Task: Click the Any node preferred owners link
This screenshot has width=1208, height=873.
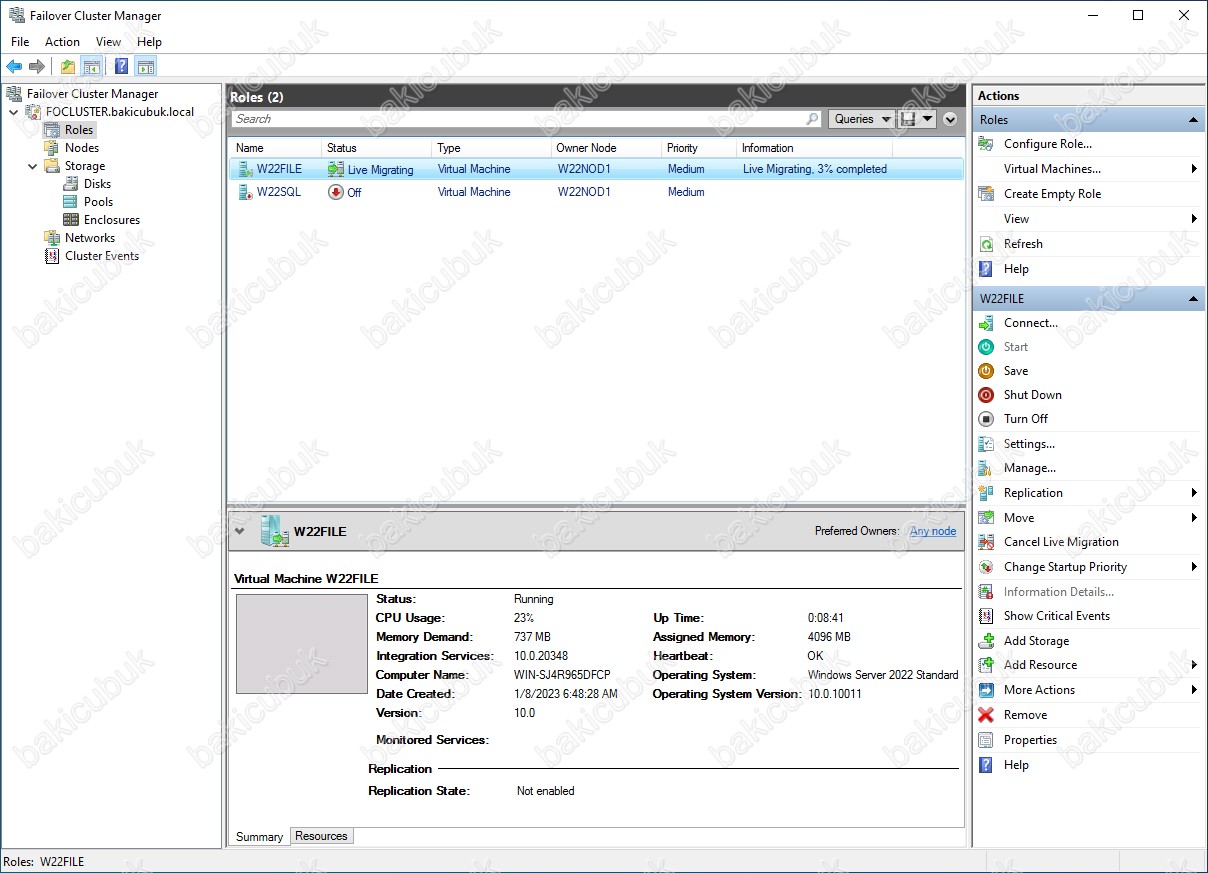Action: pos(933,531)
